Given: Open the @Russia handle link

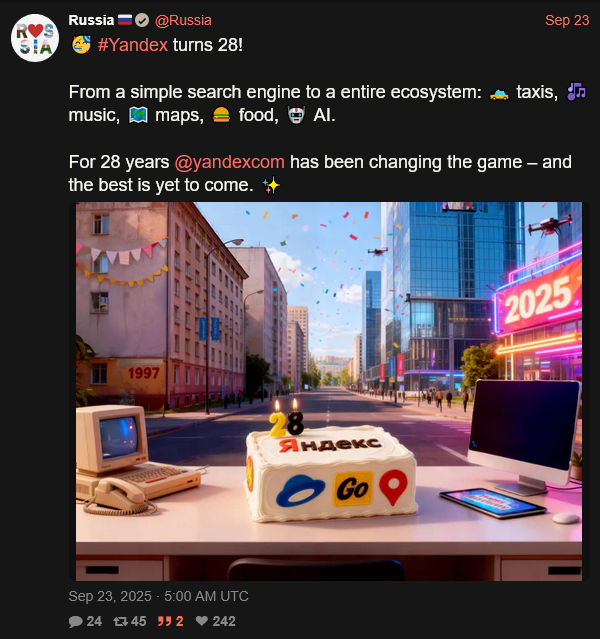Looking at the screenshot, I should tap(183, 20).
